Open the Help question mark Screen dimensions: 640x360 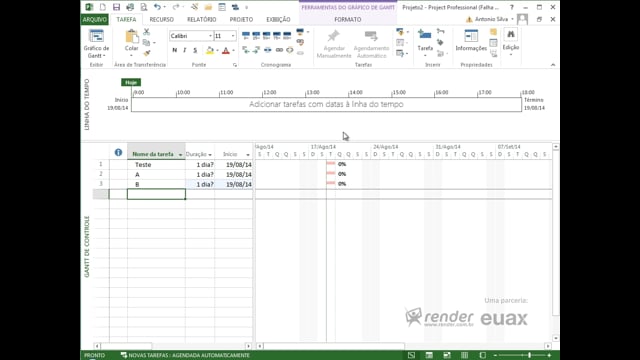[511, 7]
